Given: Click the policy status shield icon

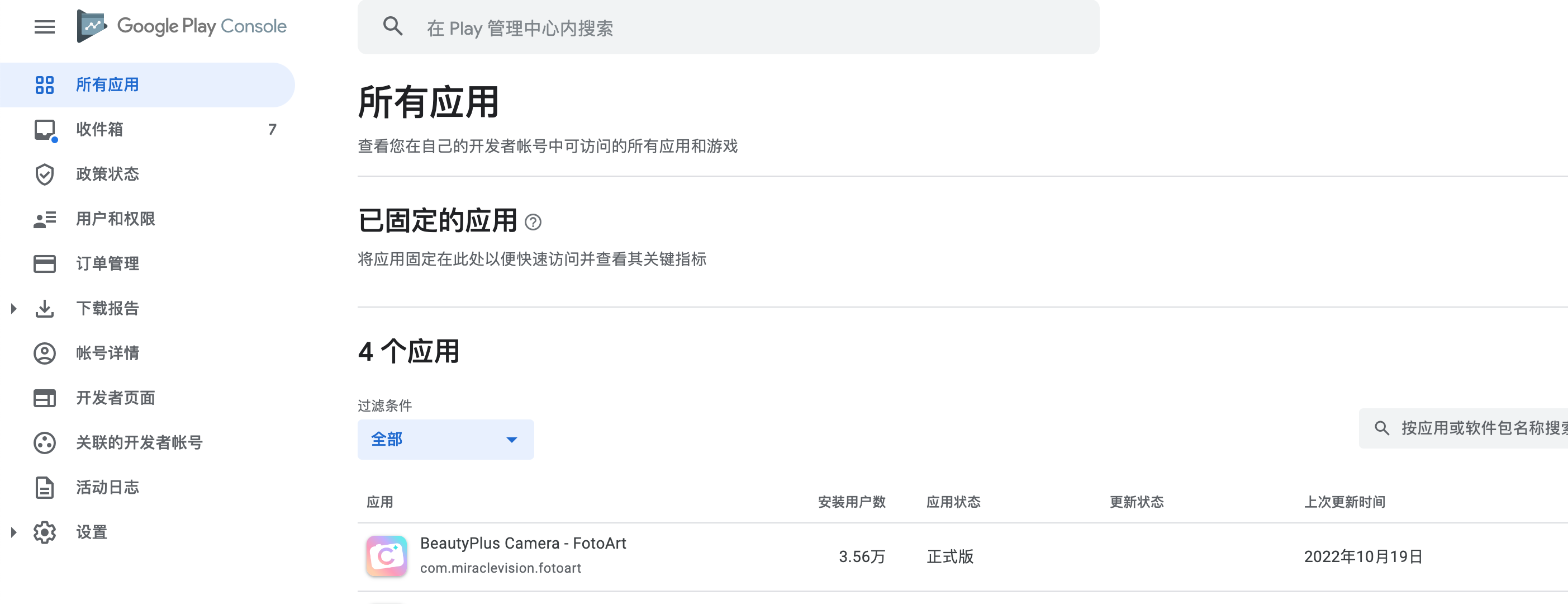Looking at the screenshot, I should coord(45,174).
